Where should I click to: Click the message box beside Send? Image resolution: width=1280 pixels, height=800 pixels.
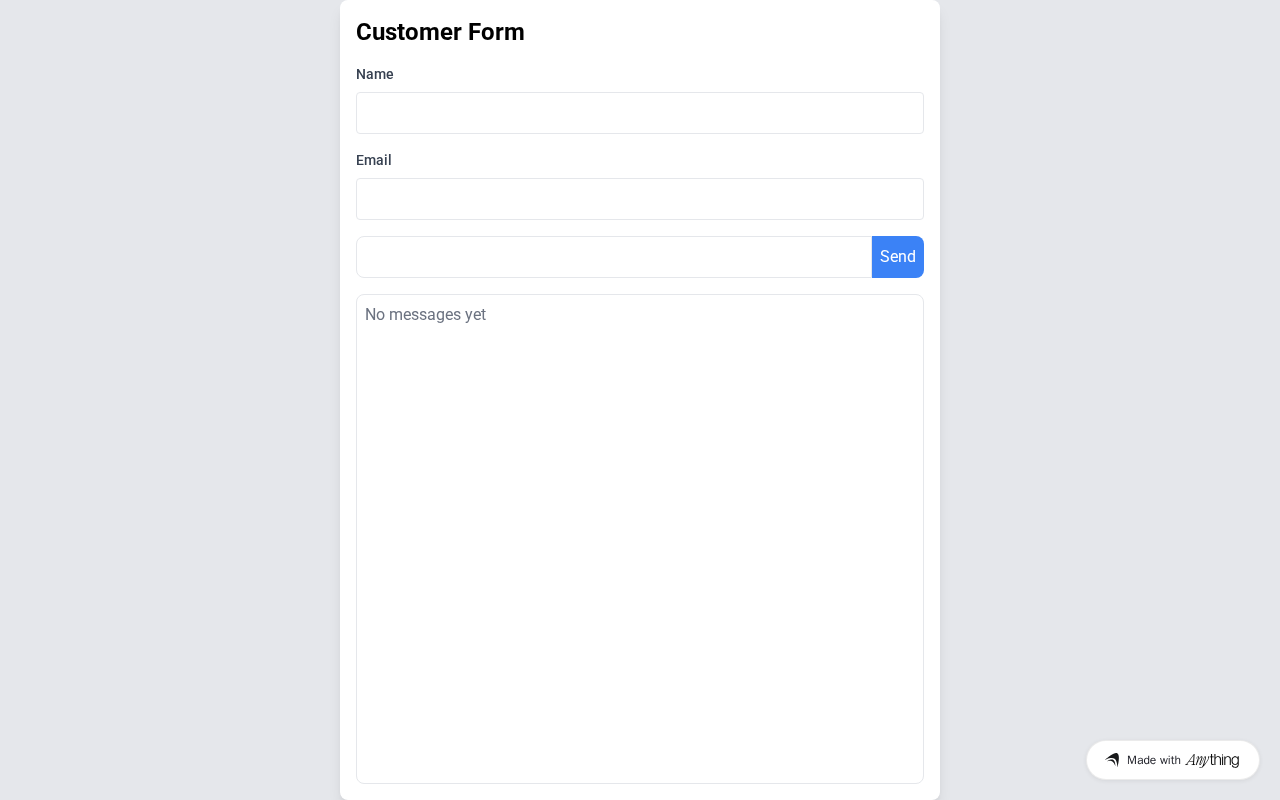click(614, 257)
